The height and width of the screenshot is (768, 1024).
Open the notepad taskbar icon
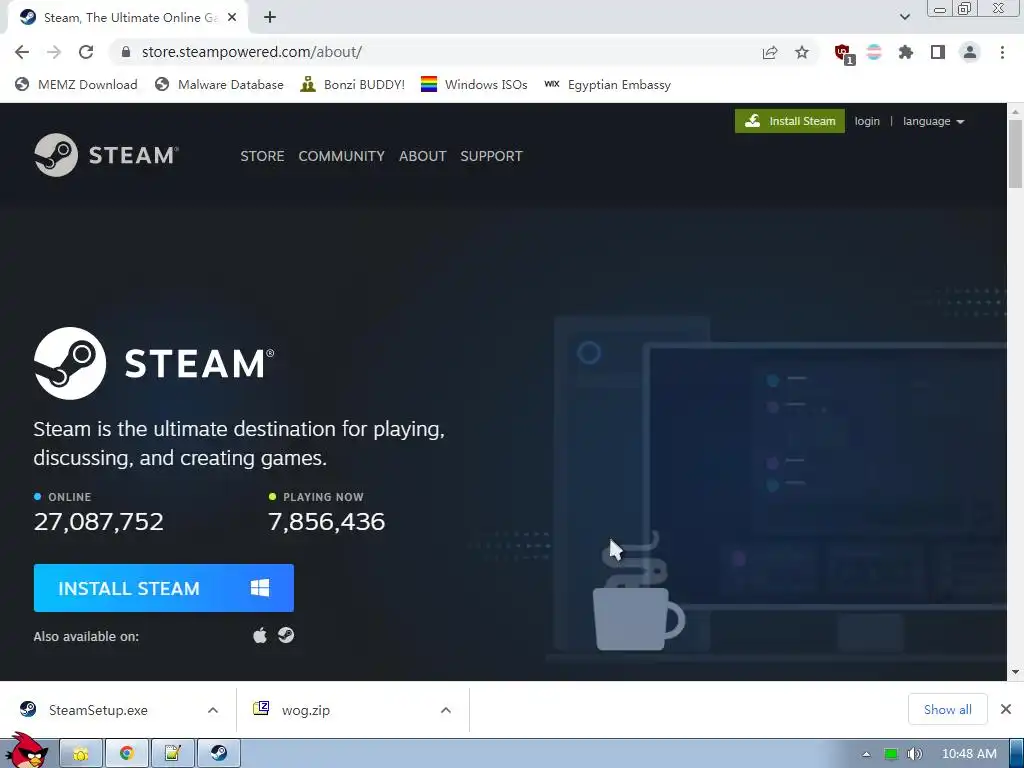(172, 754)
